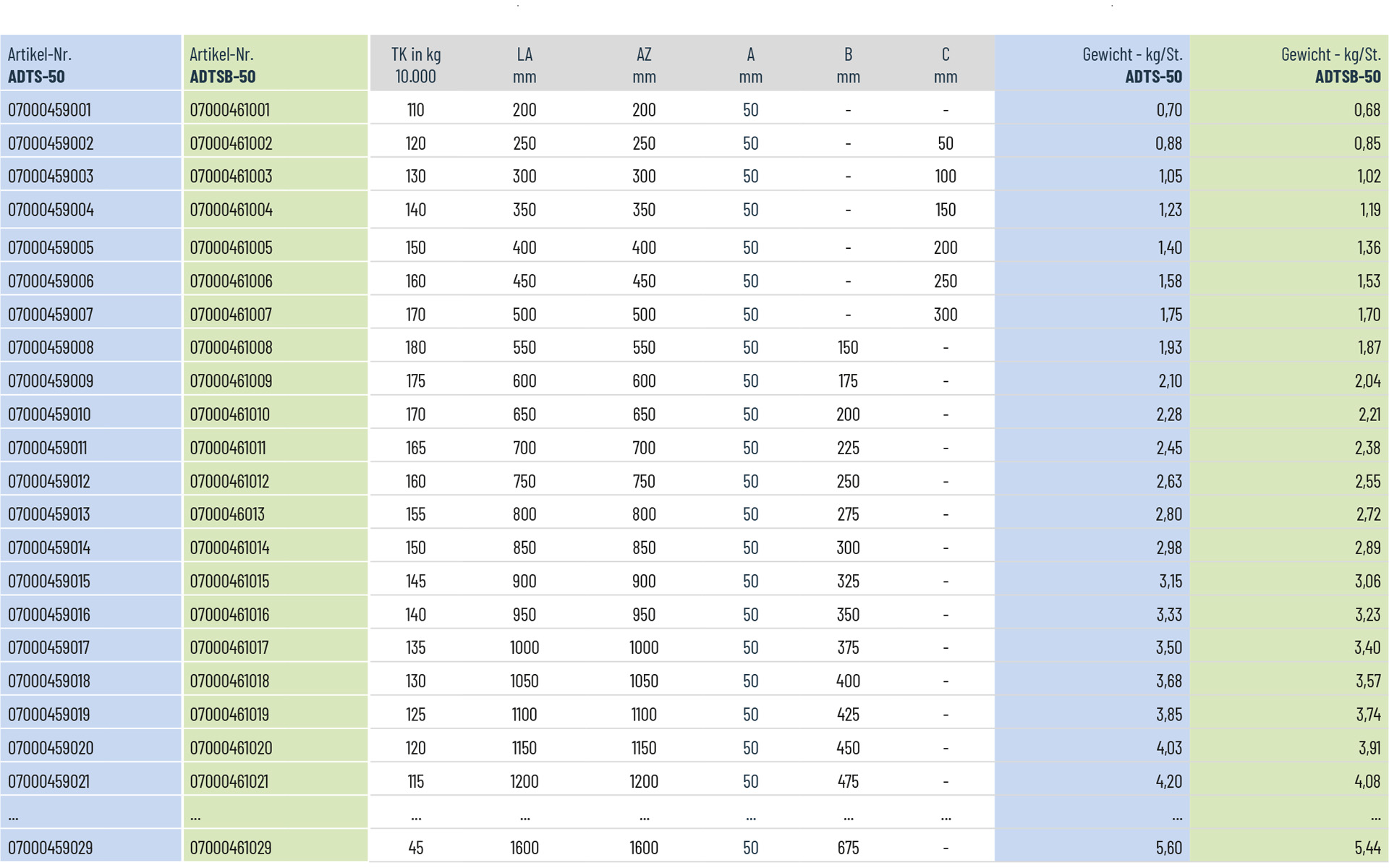Viewport: 1389px width, 868px height.
Task: Select article number 07000461005
Action: 231,247
